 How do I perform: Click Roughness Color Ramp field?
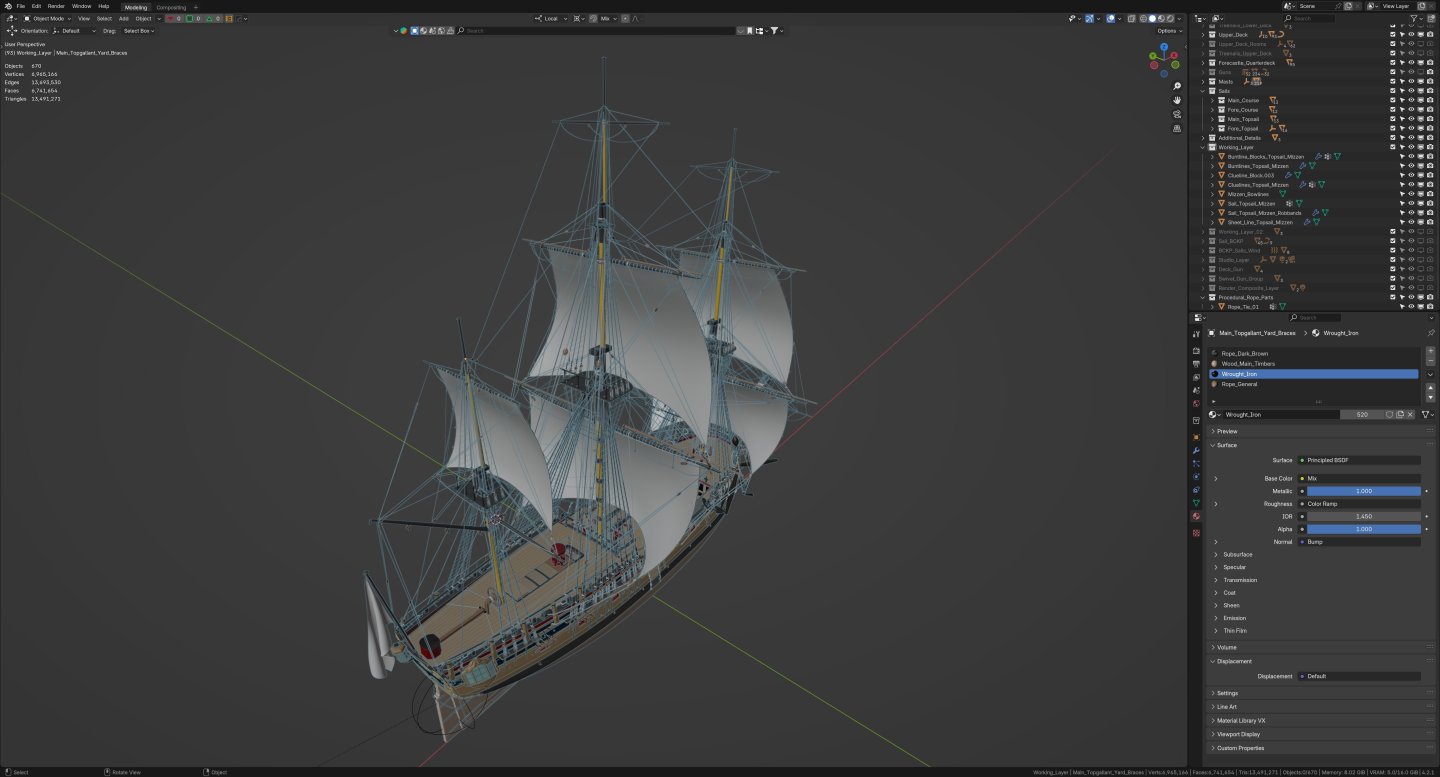pos(1359,504)
